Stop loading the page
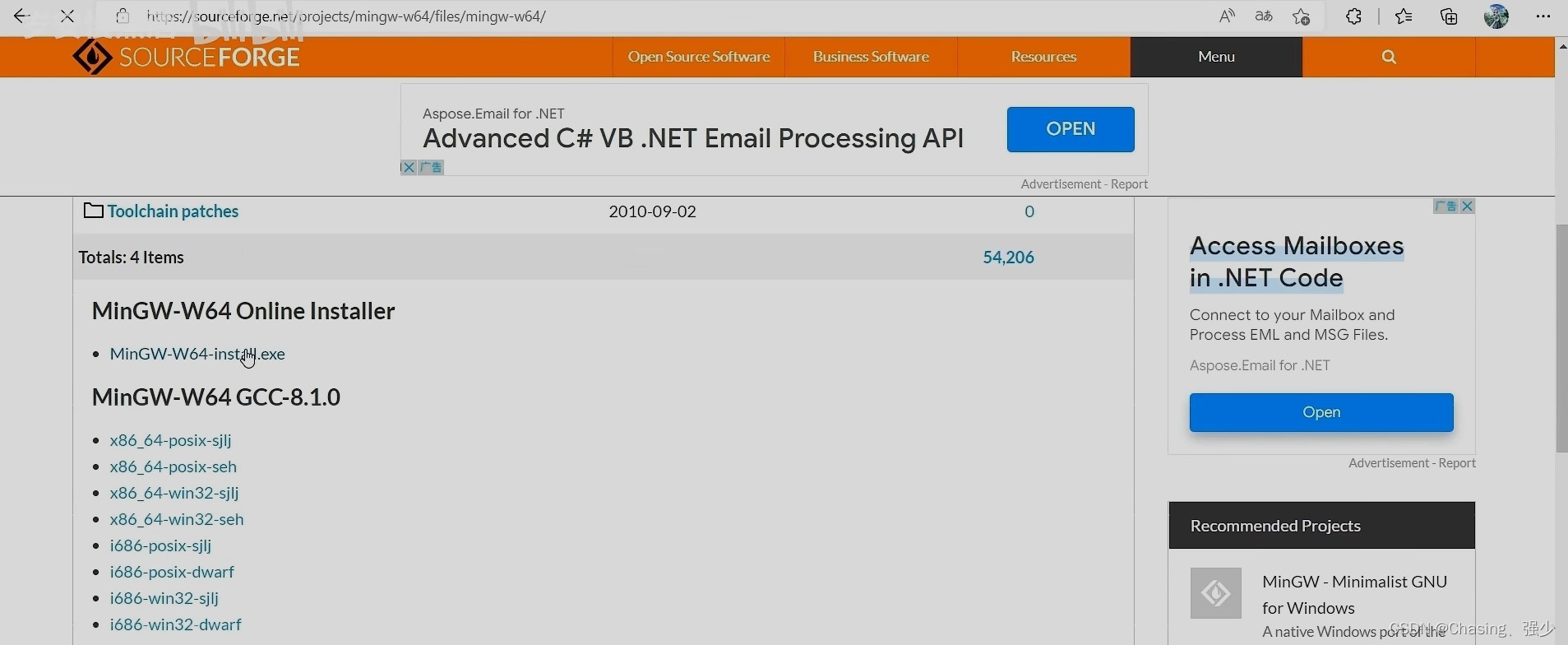1568x645 pixels. [x=67, y=16]
